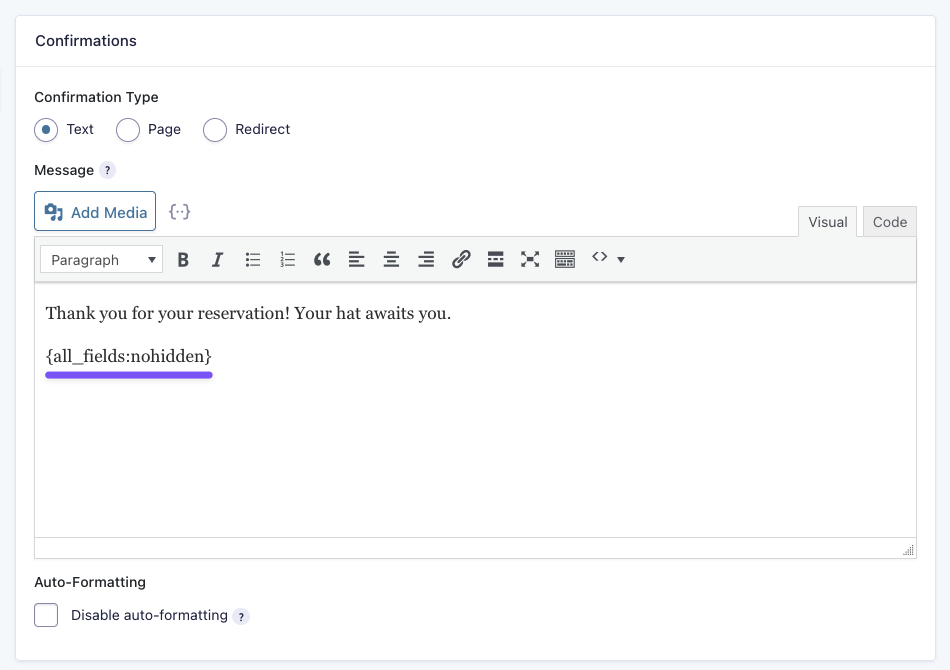Click the Bold formatting icon

coord(183,260)
